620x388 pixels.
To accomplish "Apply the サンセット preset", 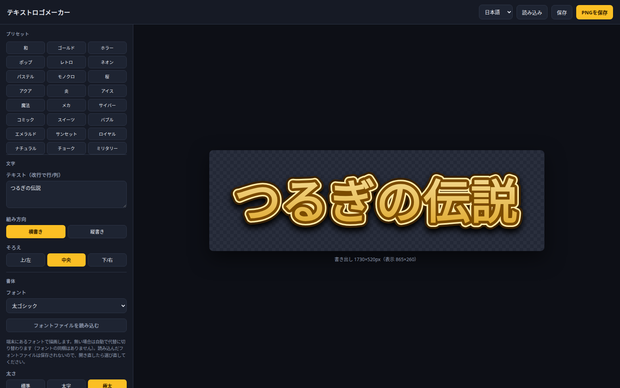I will (x=66, y=134).
